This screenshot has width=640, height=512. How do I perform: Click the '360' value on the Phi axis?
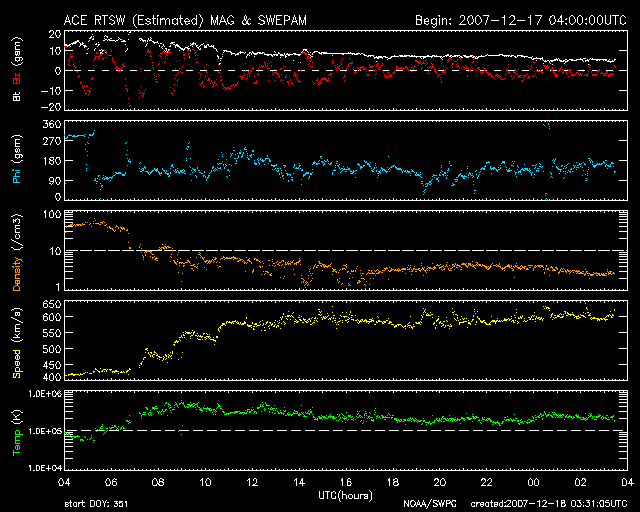(51, 124)
